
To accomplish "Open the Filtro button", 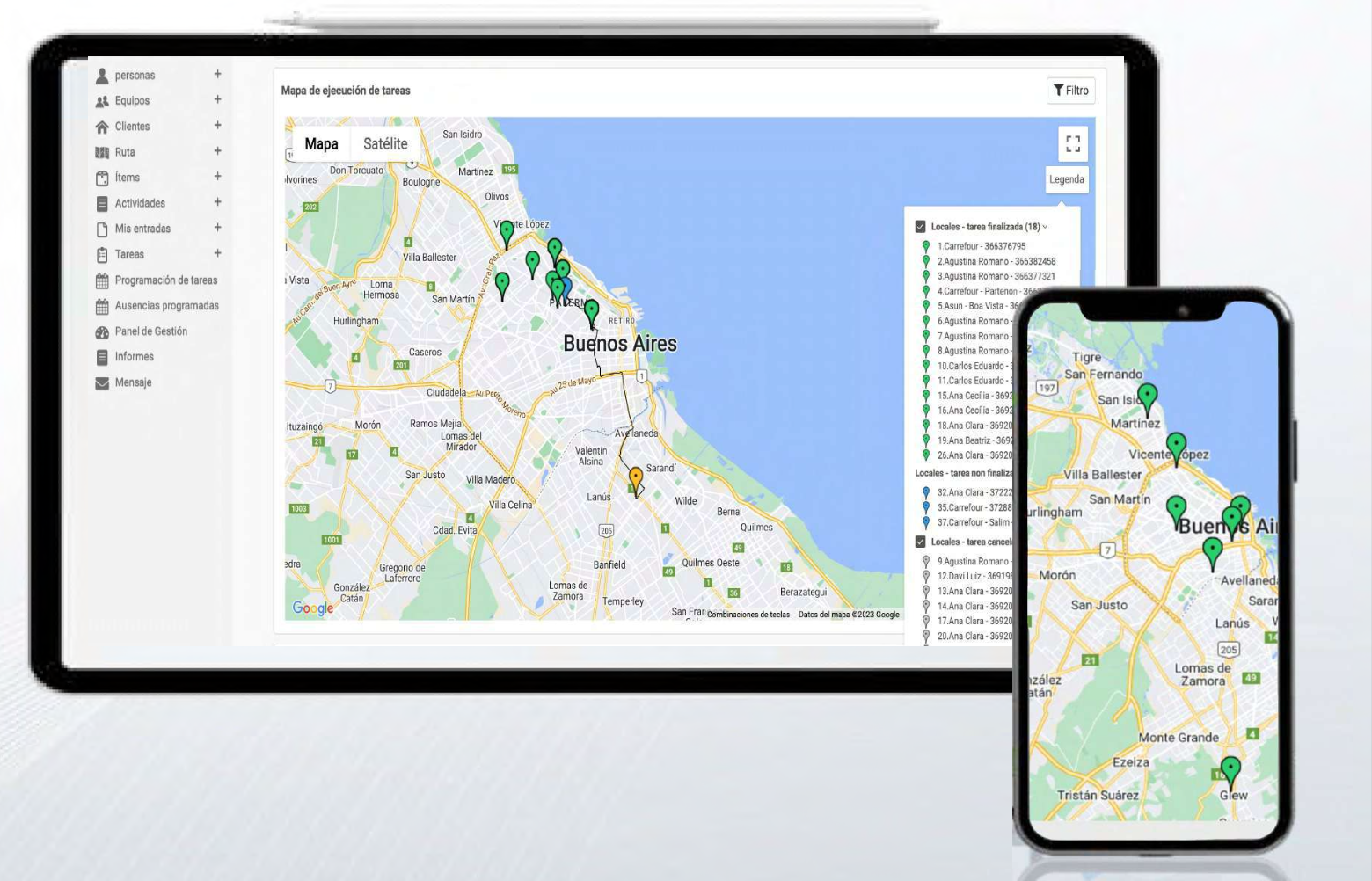I will [x=1070, y=91].
